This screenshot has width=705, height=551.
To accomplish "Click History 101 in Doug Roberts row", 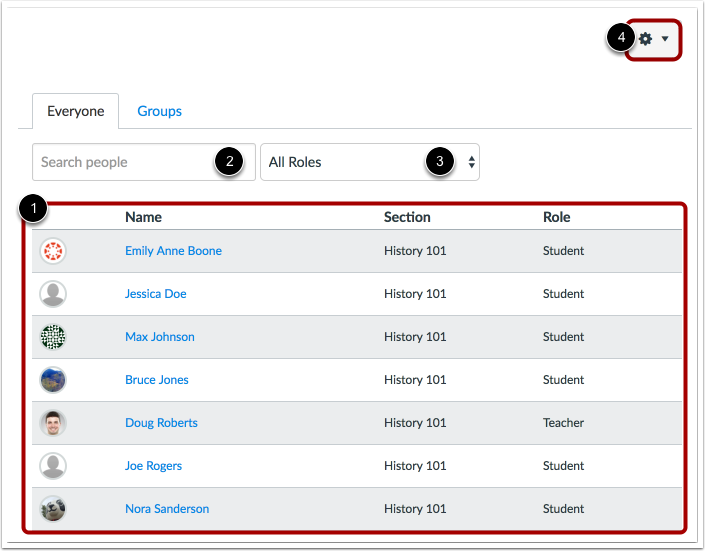I will 415,423.
